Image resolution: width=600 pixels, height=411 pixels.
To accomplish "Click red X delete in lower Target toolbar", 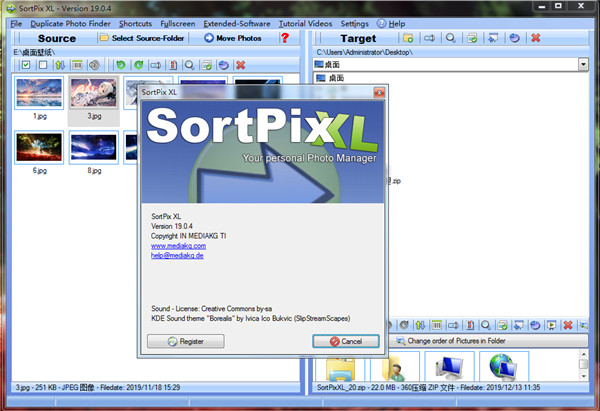I will pyautogui.click(x=568, y=325).
